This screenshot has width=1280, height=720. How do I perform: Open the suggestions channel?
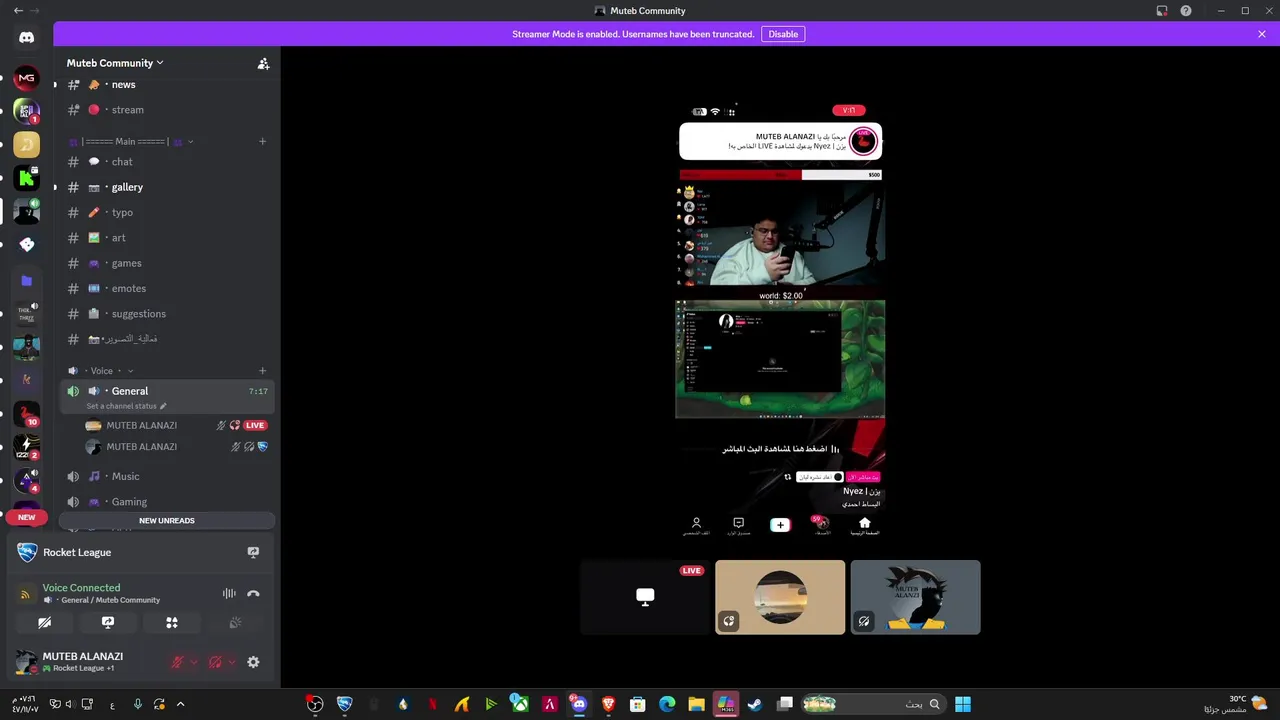pos(165,314)
